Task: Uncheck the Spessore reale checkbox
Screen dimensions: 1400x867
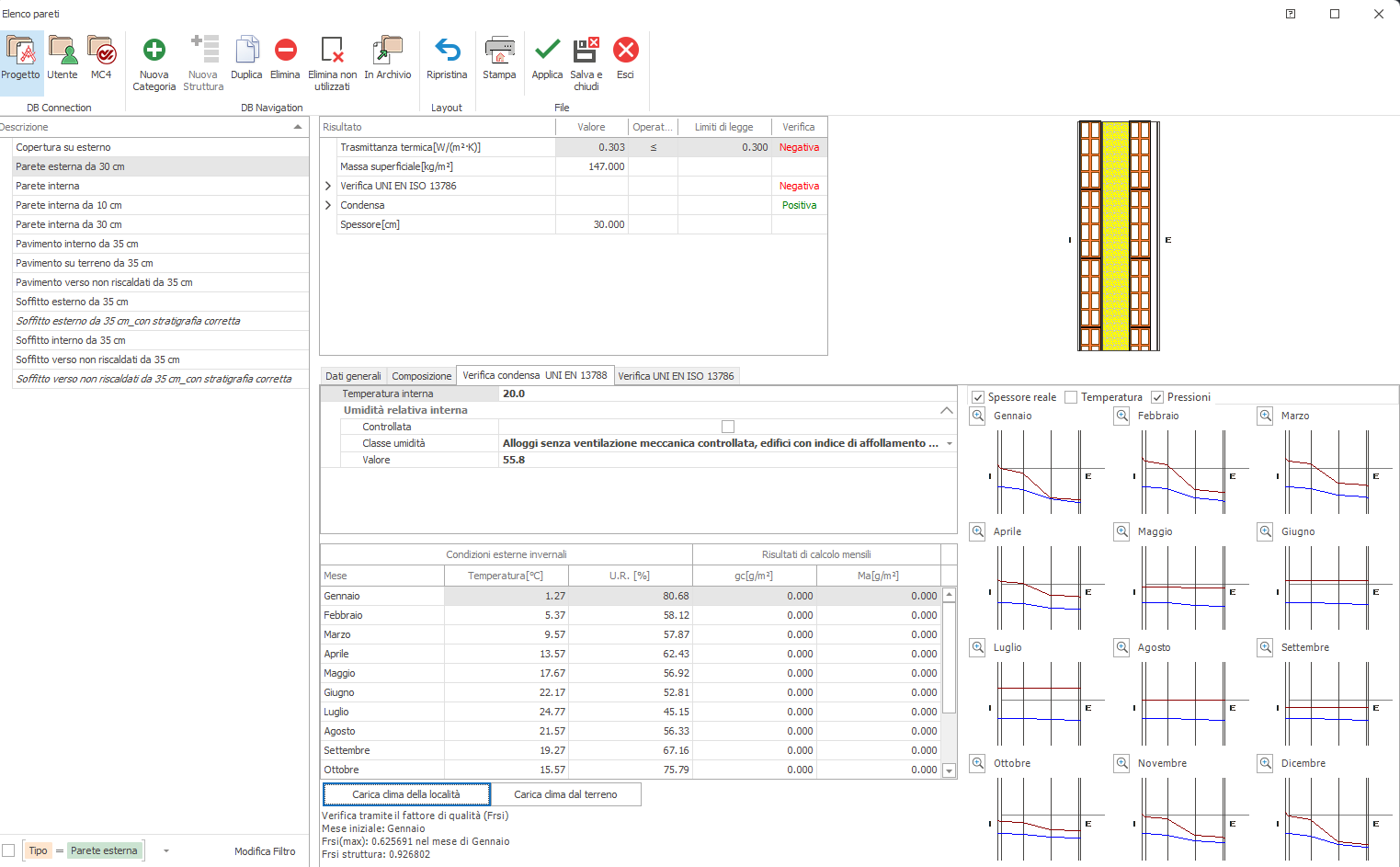Action: tap(978, 397)
